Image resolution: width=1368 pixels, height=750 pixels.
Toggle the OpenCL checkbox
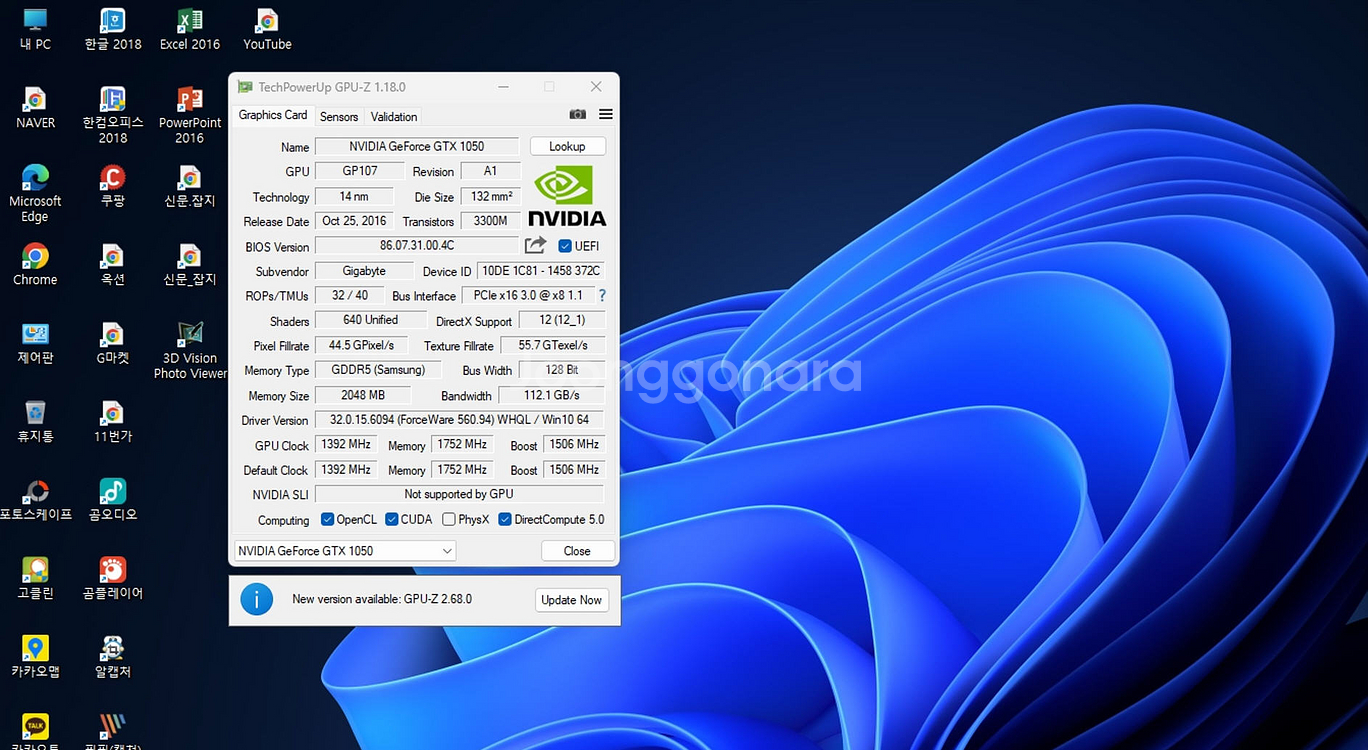(327, 520)
